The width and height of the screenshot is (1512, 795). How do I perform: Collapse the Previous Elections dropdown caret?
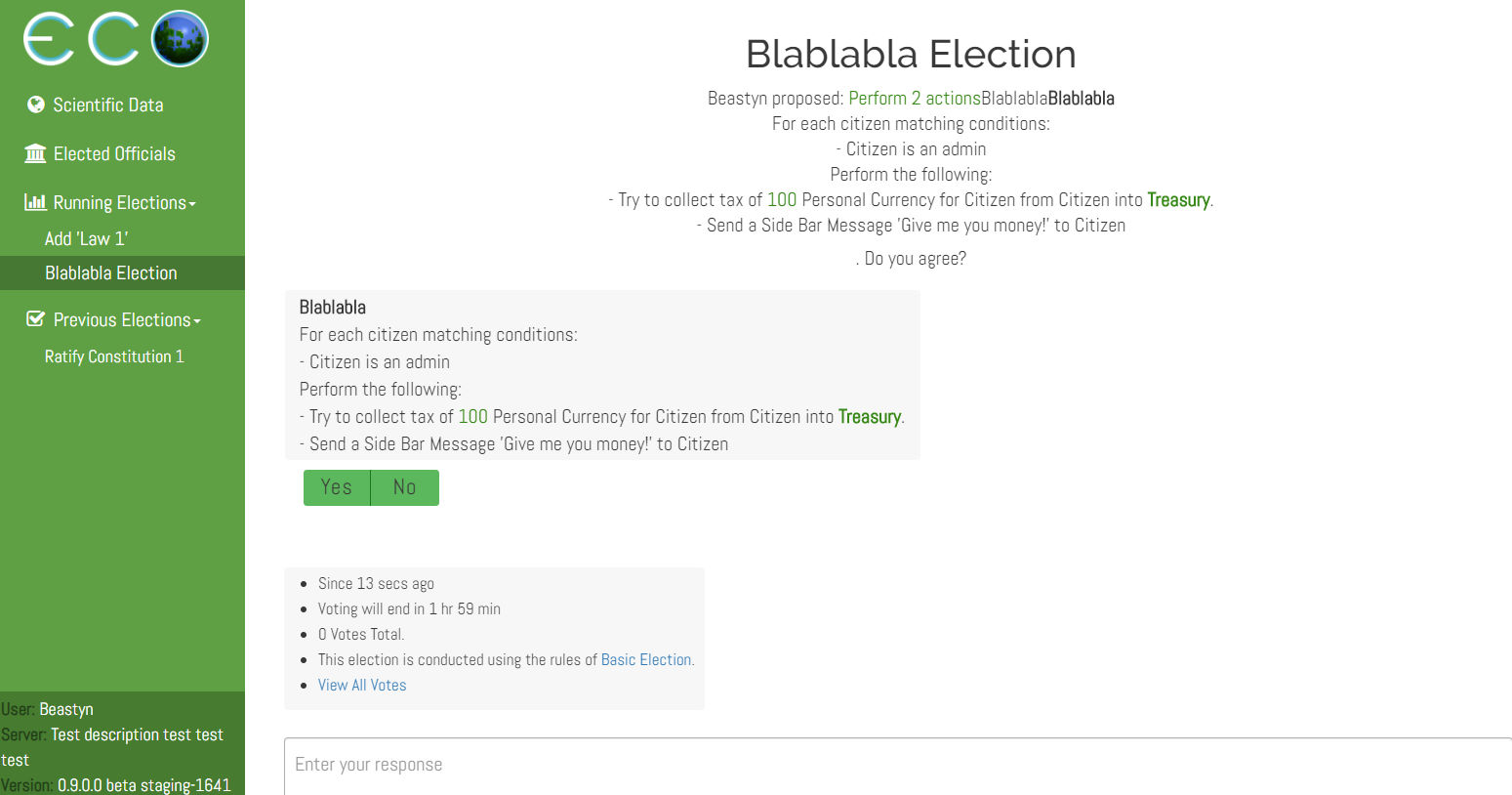pyautogui.click(x=197, y=321)
